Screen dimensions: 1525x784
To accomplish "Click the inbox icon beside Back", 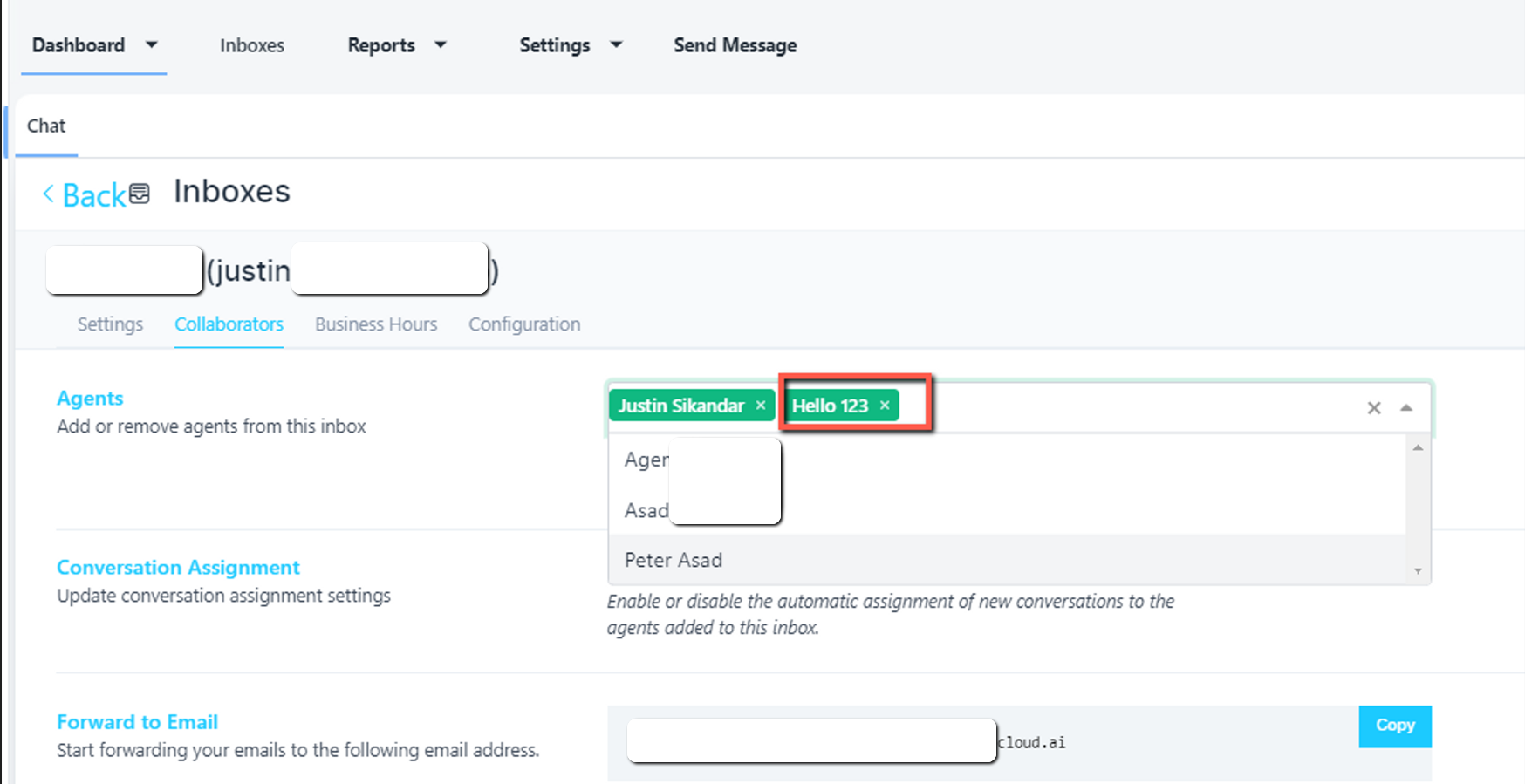I will pyautogui.click(x=140, y=194).
